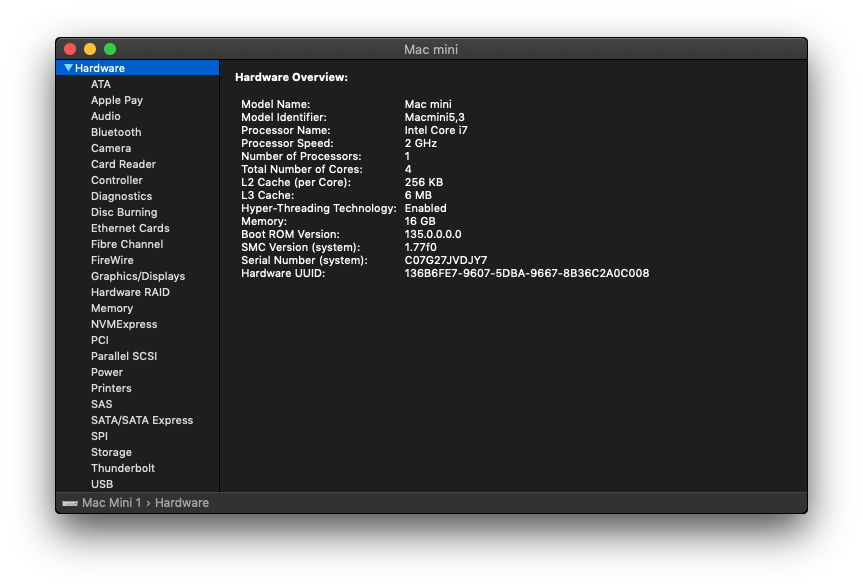Open Diagnostics information
The image size is (863, 587).
[x=121, y=196]
